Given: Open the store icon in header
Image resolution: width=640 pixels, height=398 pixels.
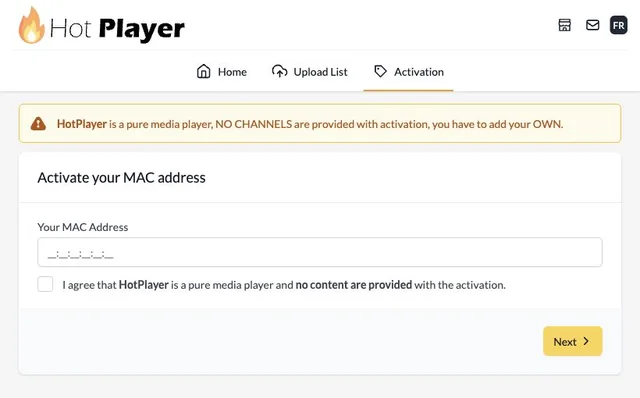Looking at the screenshot, I should point(564,25).
